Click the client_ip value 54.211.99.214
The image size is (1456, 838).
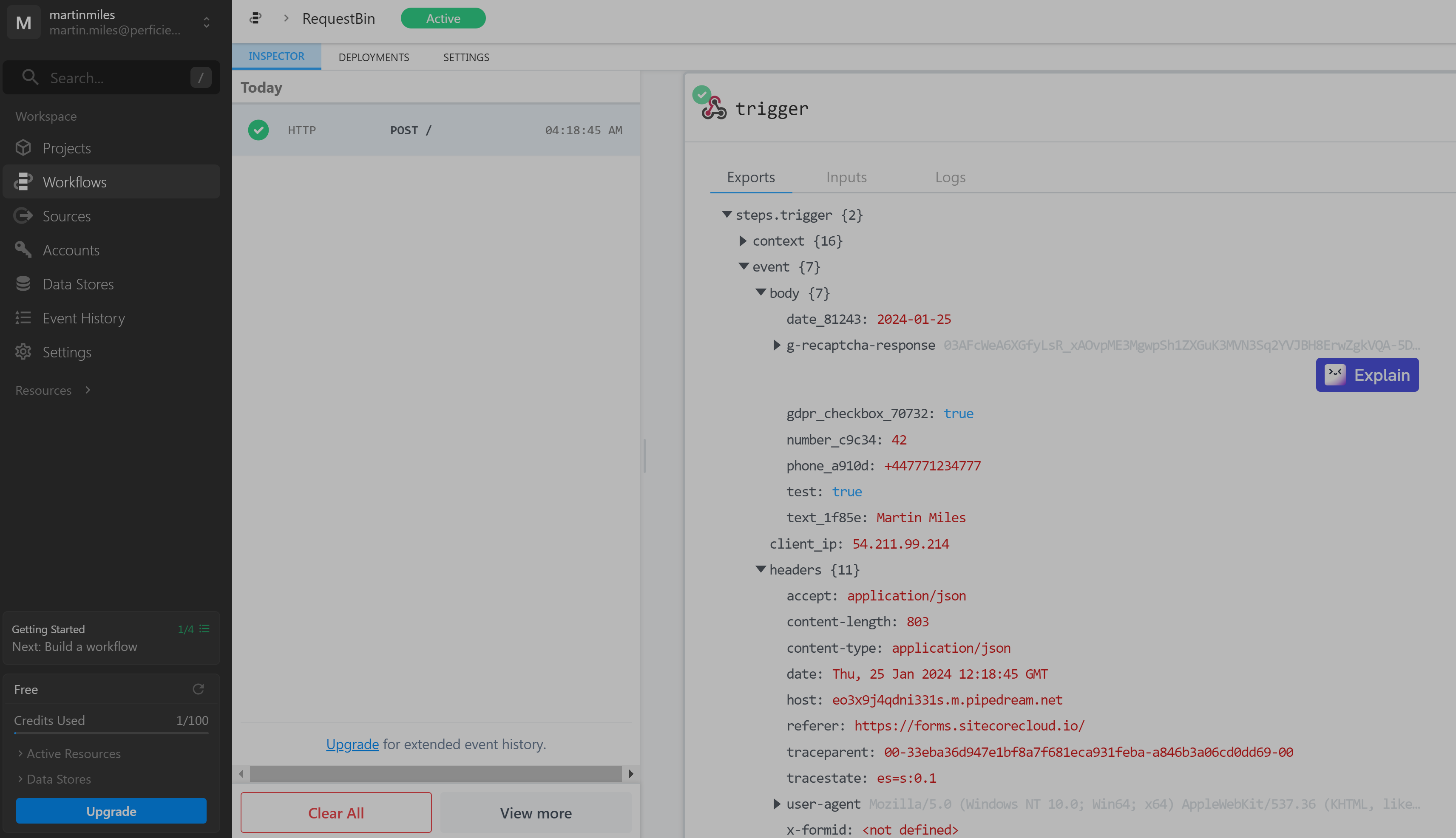point(900,544)
